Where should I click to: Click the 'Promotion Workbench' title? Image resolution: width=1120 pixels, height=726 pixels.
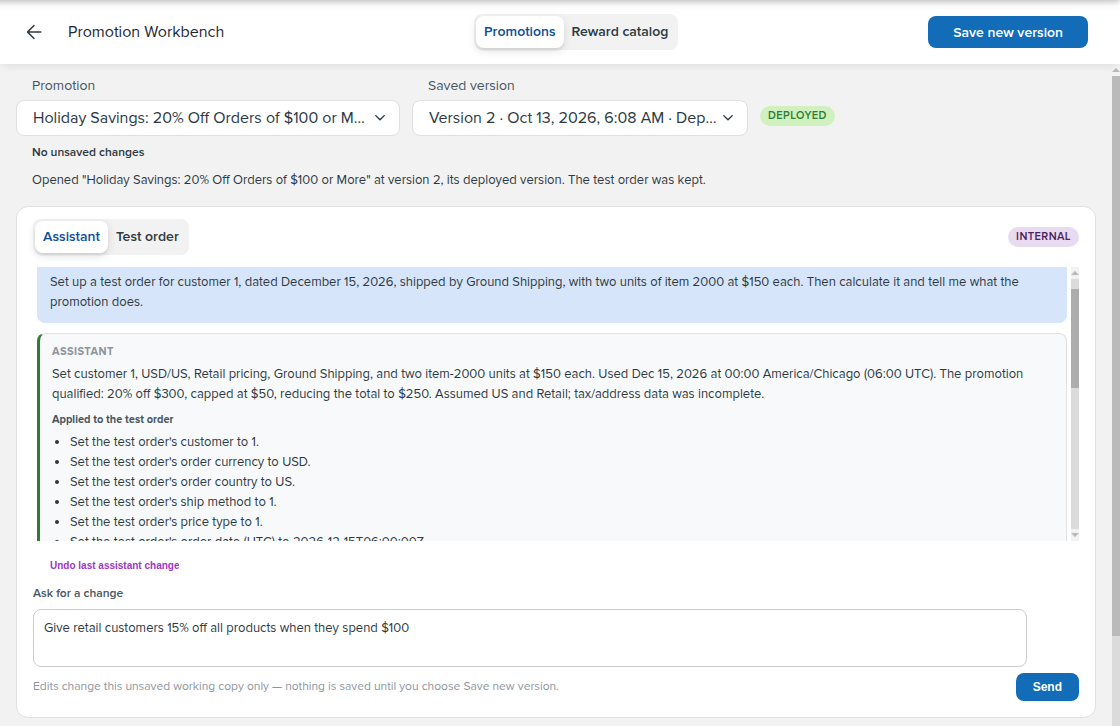(146, 32)
